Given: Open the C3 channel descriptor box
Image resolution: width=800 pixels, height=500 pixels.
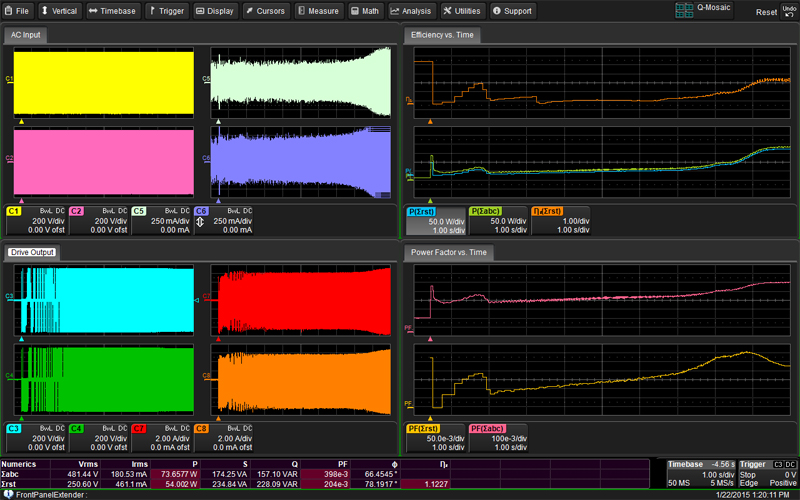Looking at the screenshot, I should tap(36, 438).
